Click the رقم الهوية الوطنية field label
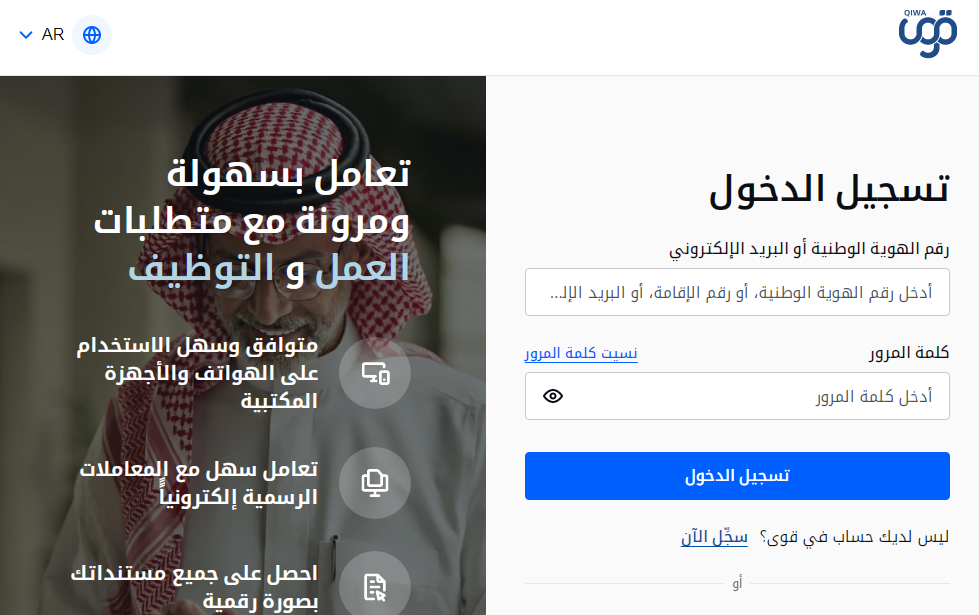 point(809,249)
